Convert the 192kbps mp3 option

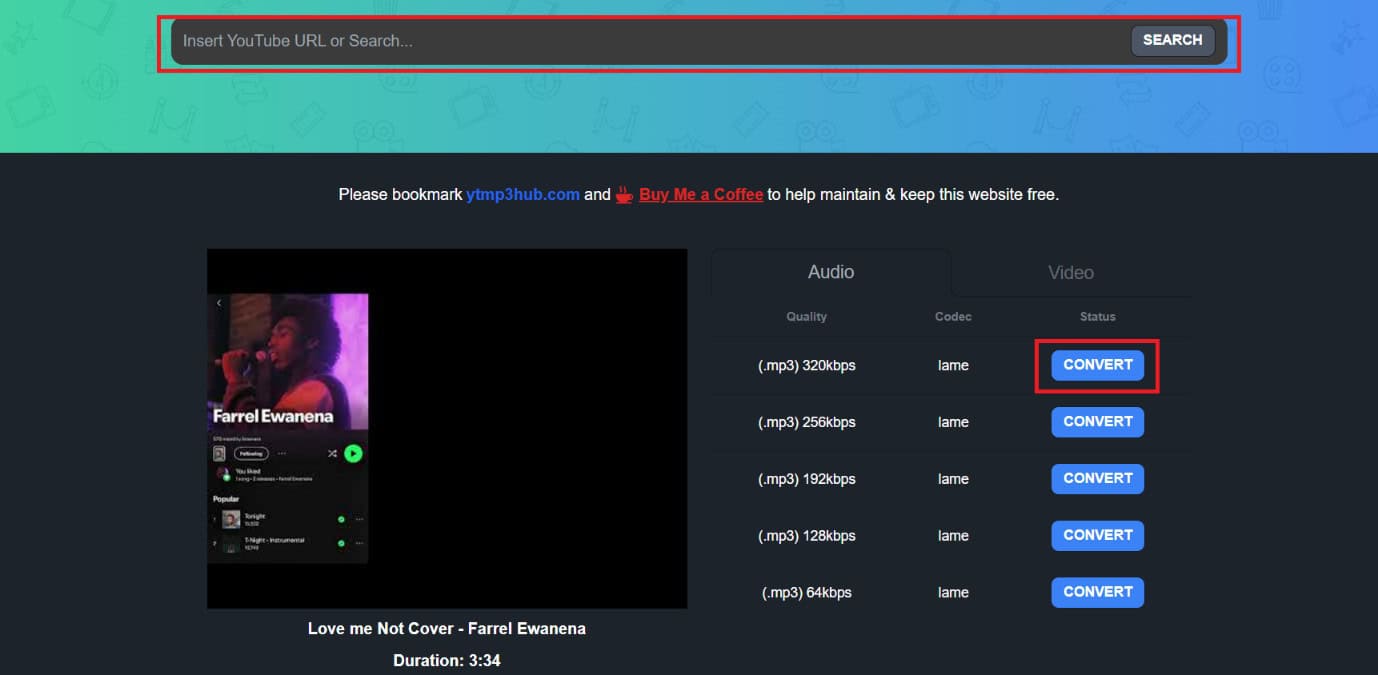point(1097,479)
